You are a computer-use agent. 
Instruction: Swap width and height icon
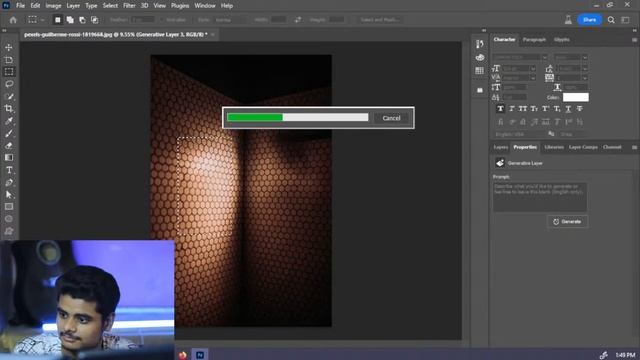click(x=298, y=20)
